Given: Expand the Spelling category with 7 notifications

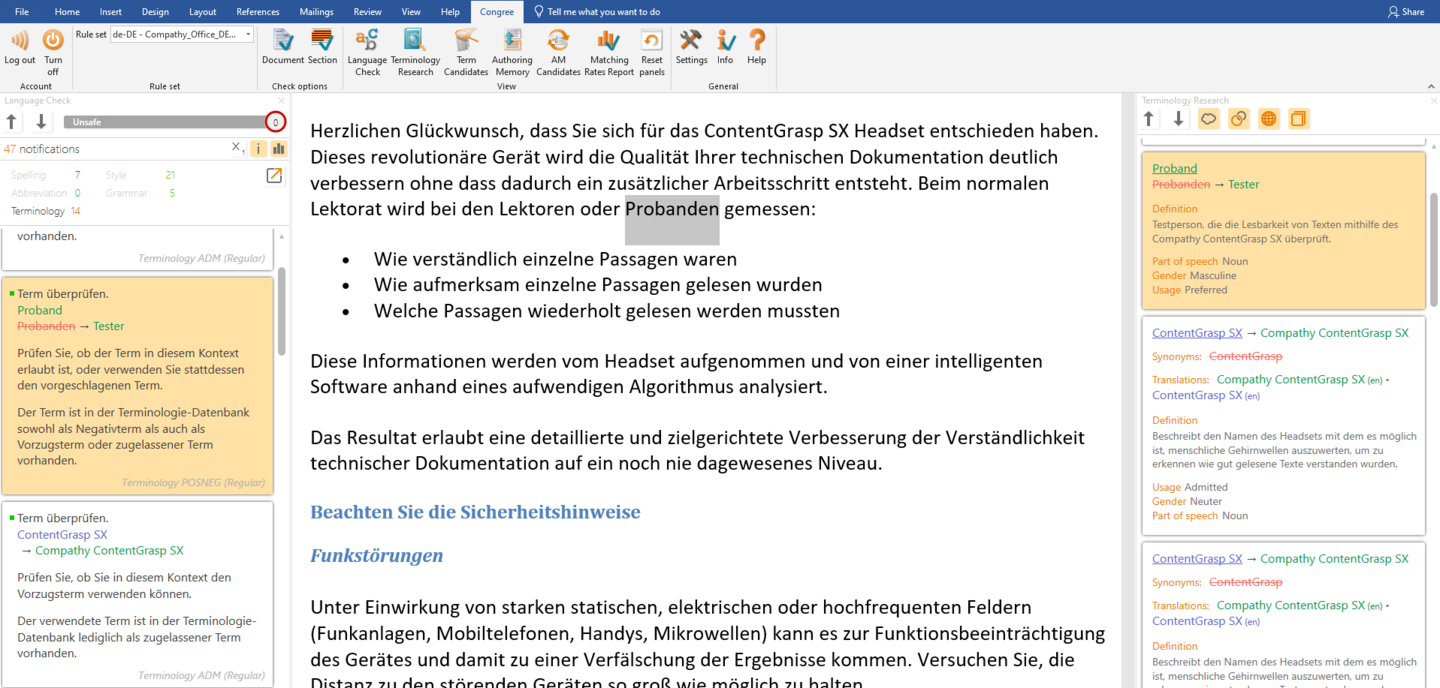Looking at the screenshot, I should [28, 175].
